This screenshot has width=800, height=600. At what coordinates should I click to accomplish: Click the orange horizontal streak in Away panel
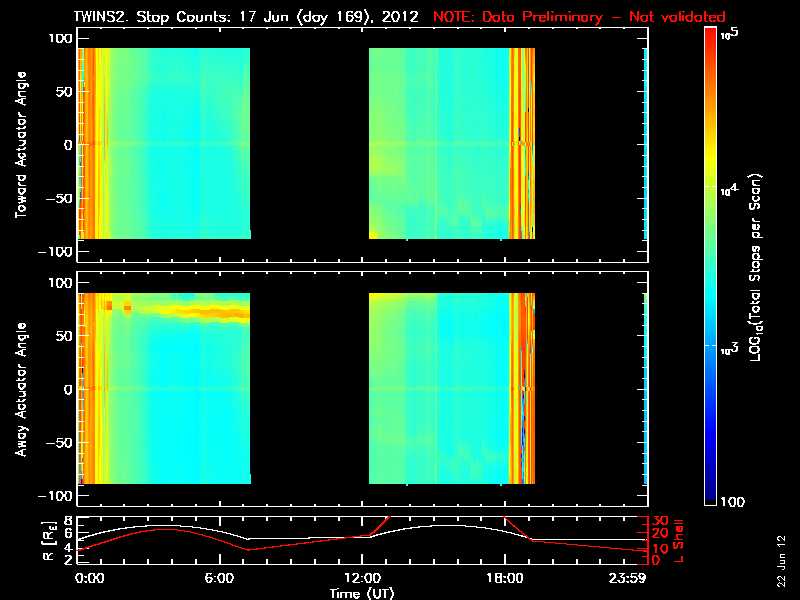tap(210, 312)
